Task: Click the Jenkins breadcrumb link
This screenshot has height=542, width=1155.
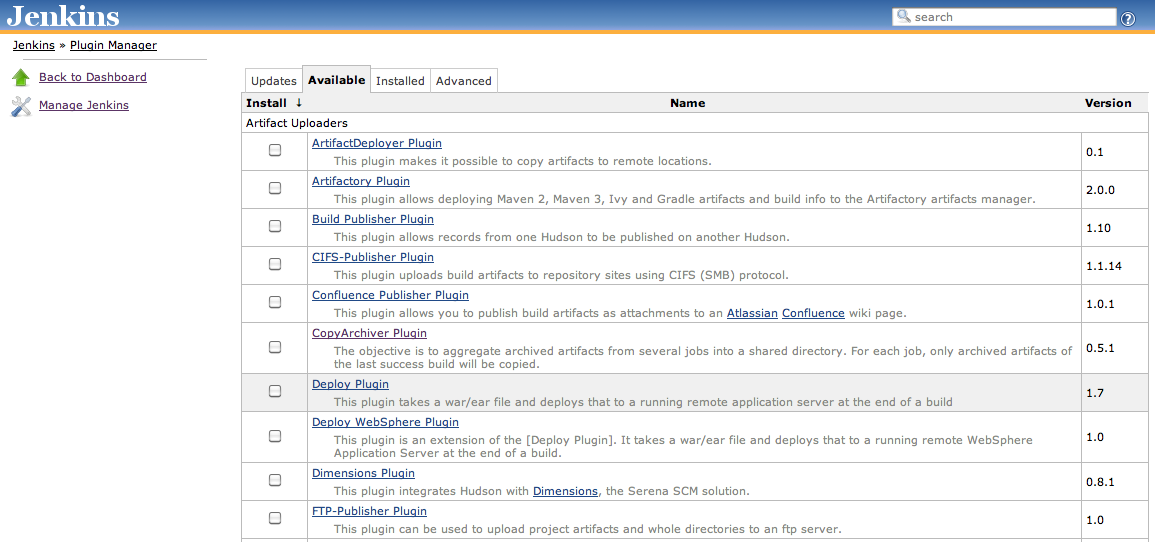Action: click(34, 45)
